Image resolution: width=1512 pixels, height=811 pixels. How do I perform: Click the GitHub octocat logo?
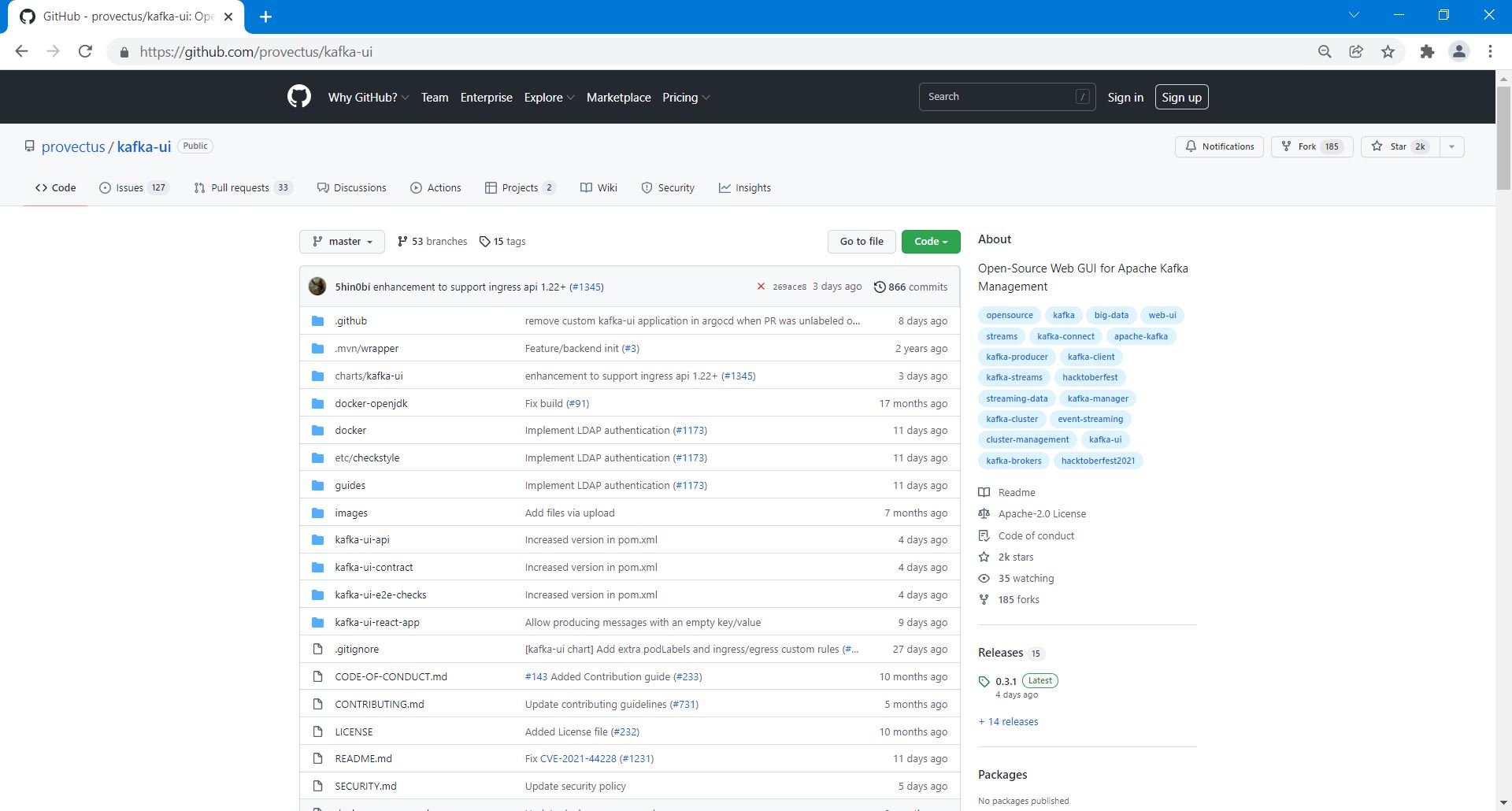click(x=298, y=97)
